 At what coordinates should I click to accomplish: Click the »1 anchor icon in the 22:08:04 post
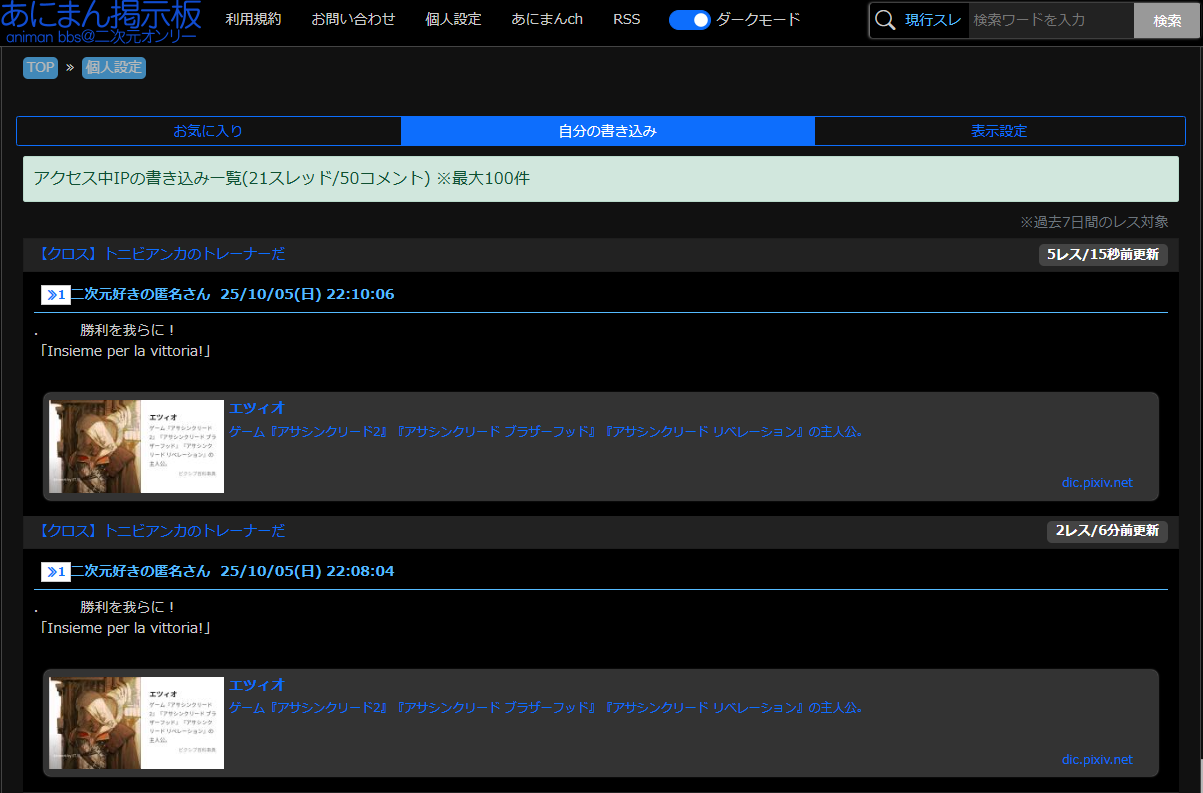(x=55, y=572)
